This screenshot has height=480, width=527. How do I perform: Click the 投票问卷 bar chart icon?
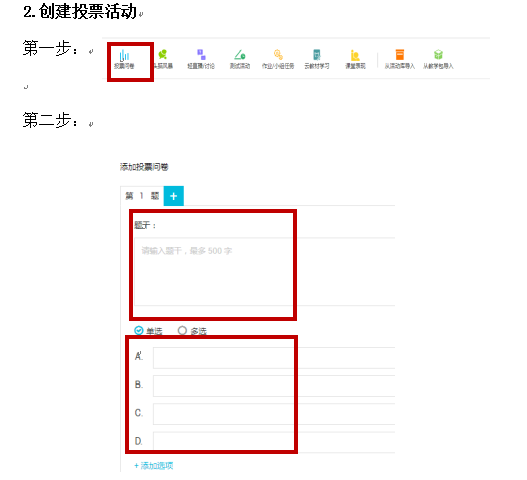click(124, 55)
